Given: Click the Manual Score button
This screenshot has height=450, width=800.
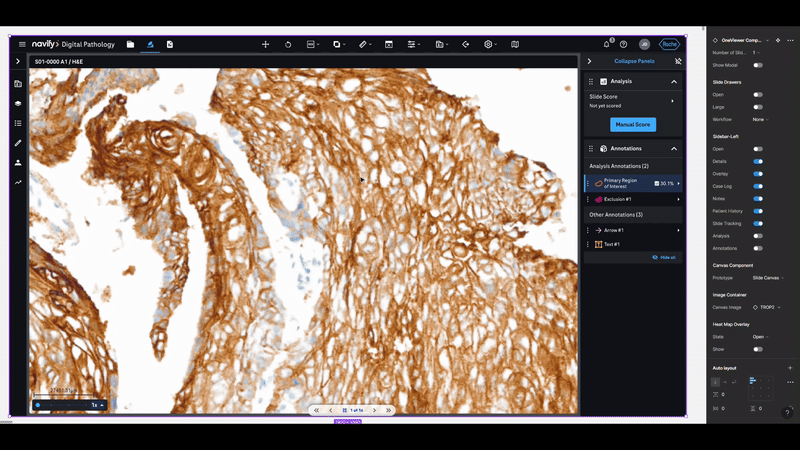Looking at the screenshot, I should point(633,124).
